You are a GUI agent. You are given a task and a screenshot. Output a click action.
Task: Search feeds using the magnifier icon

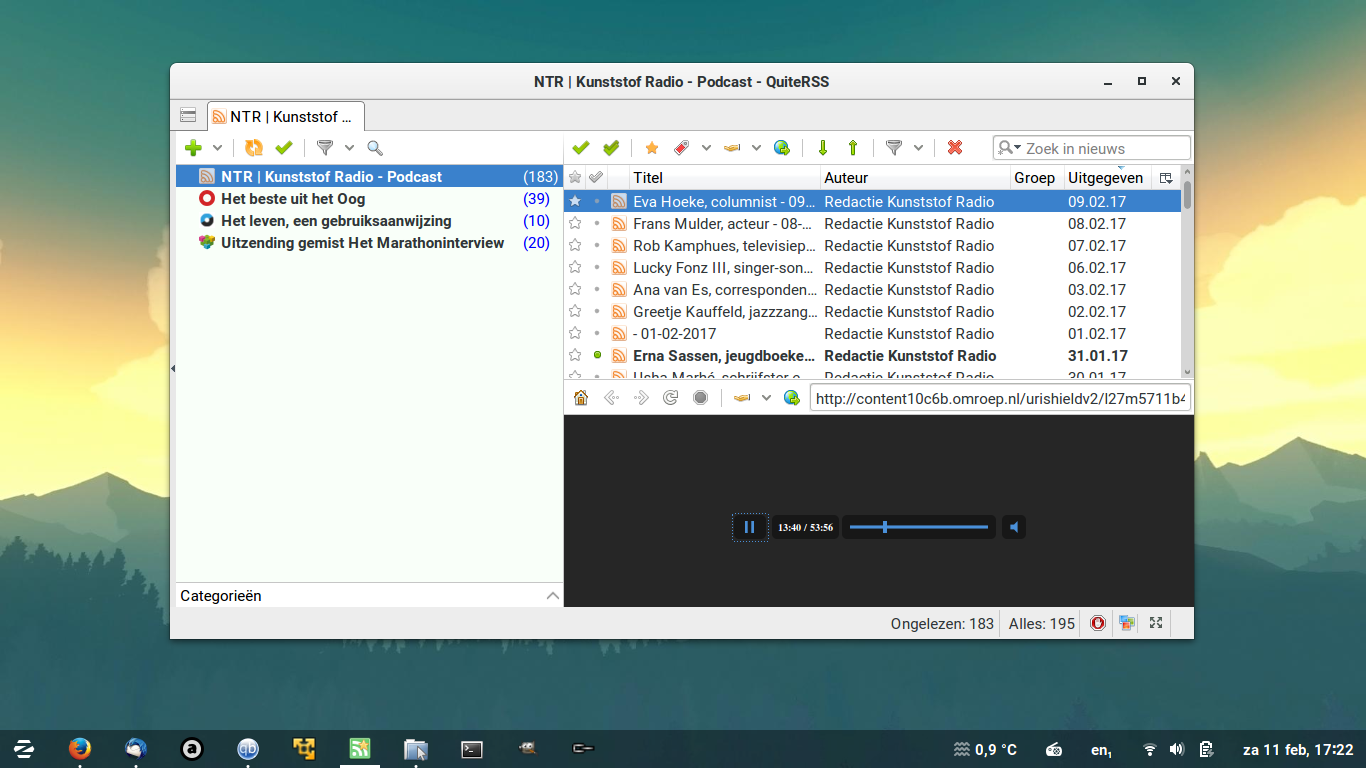[375, 148]
